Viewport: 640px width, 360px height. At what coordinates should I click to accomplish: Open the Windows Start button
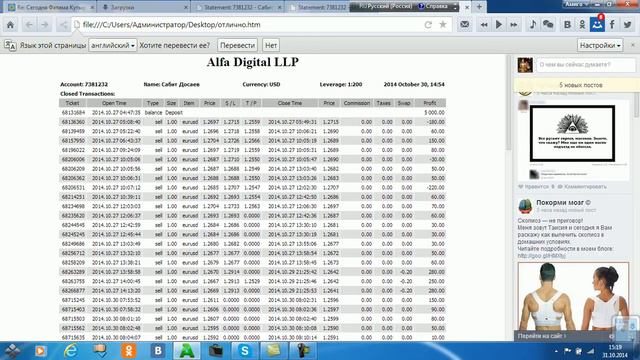(12, 351)
